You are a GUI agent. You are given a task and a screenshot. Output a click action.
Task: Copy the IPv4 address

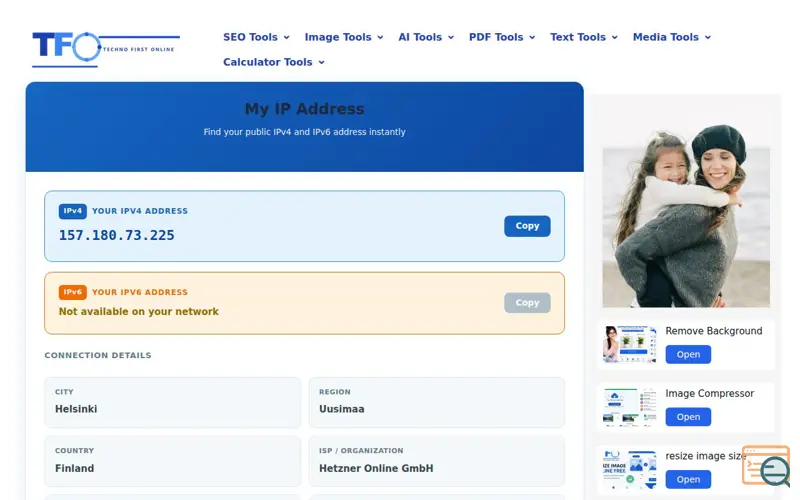(x=527, y=226)
